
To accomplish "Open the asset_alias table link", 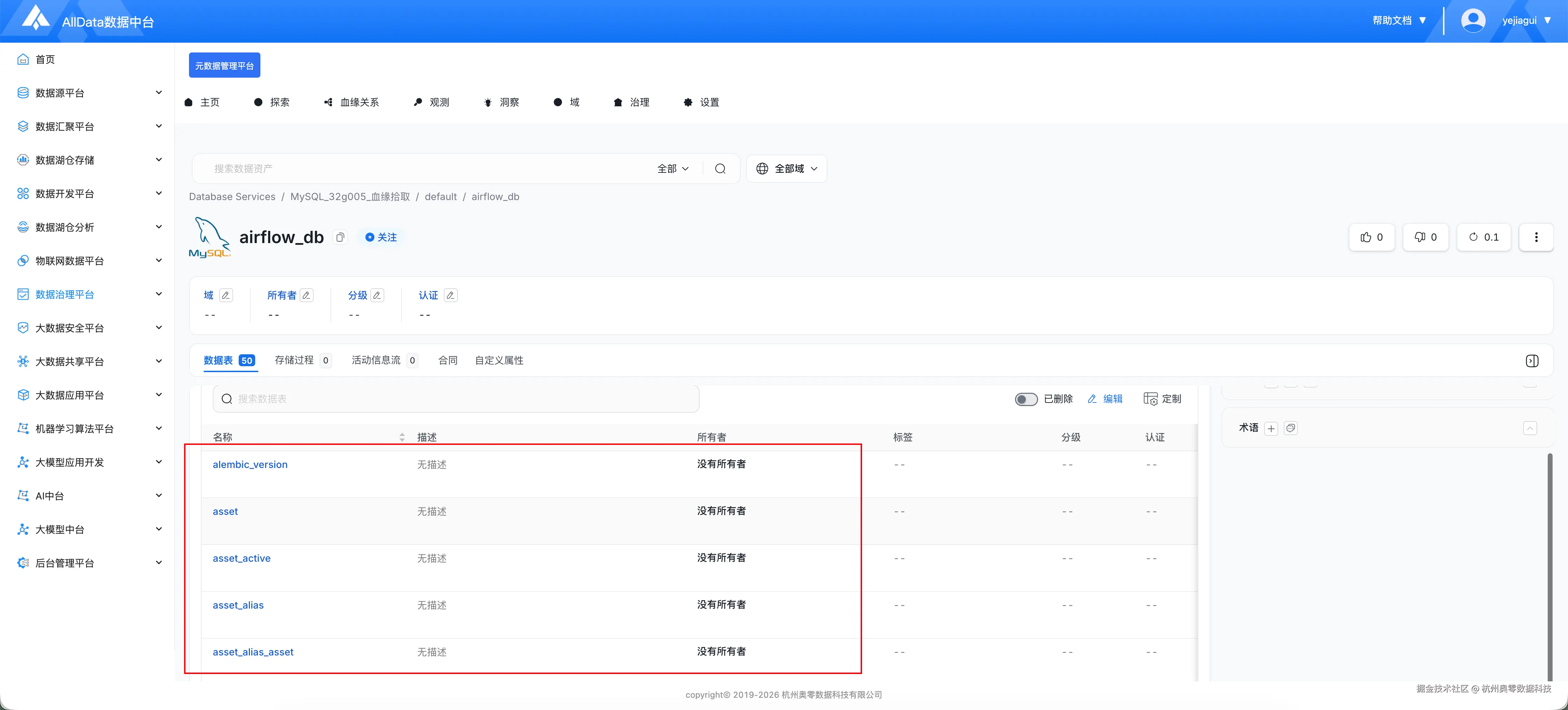I will [x=238, y=605].
